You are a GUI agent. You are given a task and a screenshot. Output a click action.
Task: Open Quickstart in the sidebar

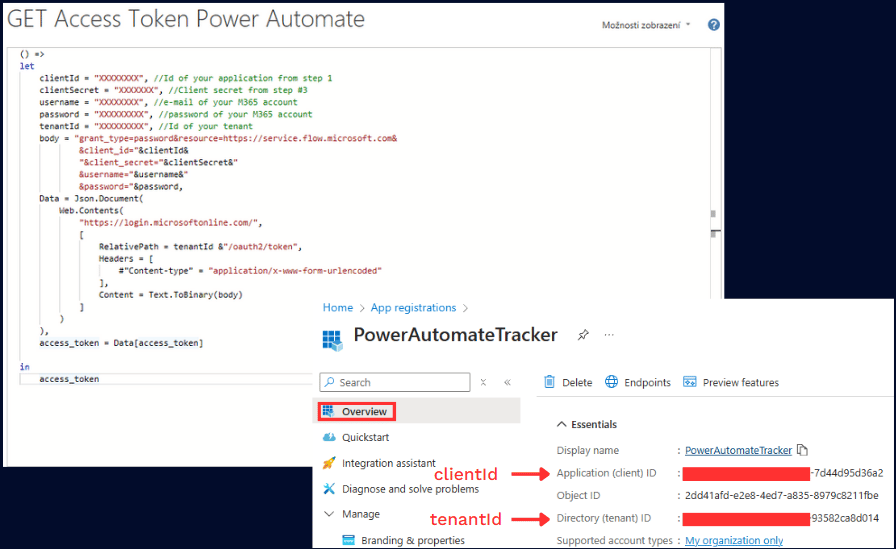(365, 437)
